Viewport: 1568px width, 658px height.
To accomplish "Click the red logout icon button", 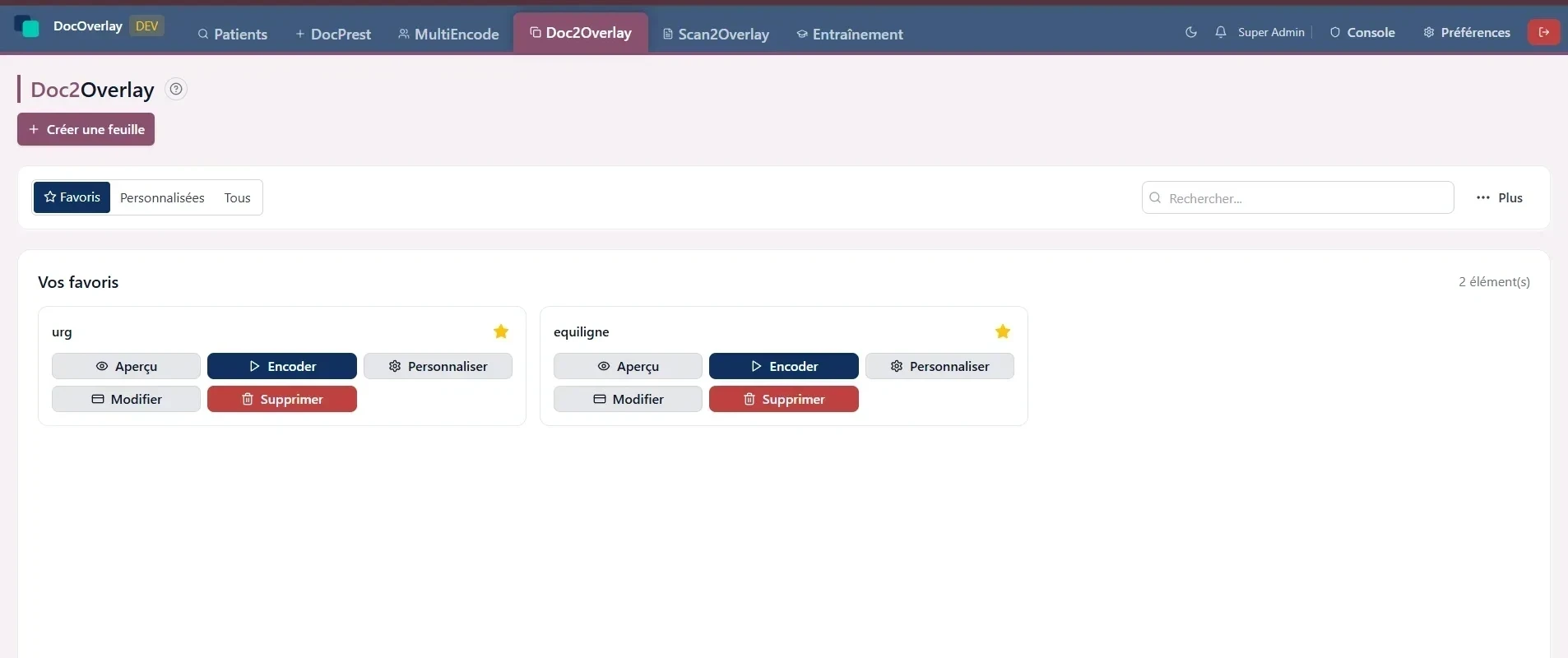I will pyautogui.click(x=1544, y=32).
